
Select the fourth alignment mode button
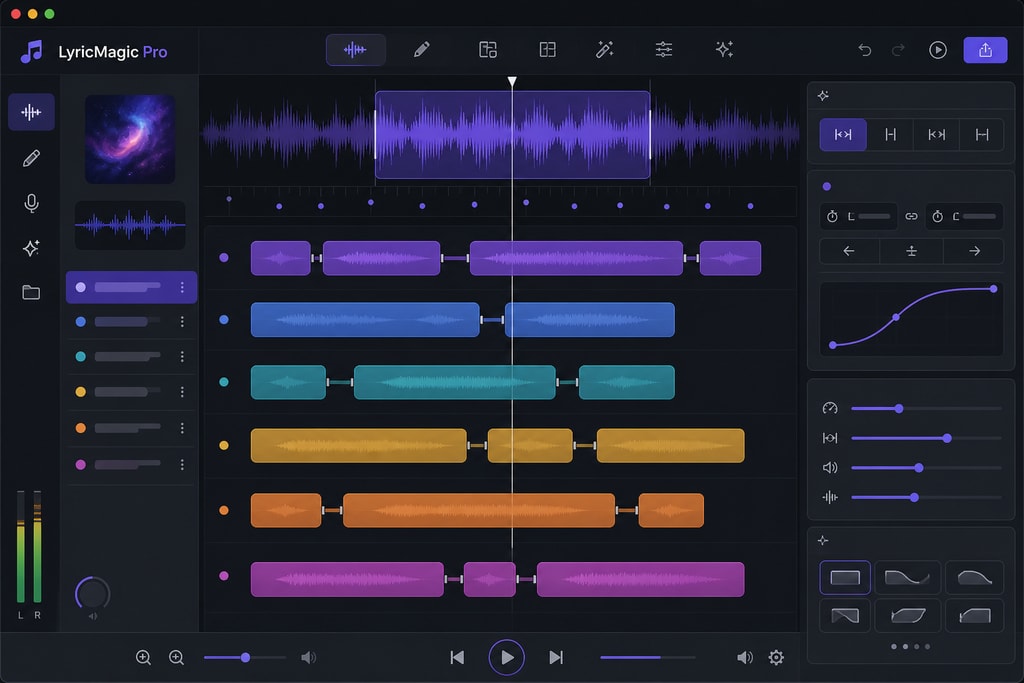982,135
